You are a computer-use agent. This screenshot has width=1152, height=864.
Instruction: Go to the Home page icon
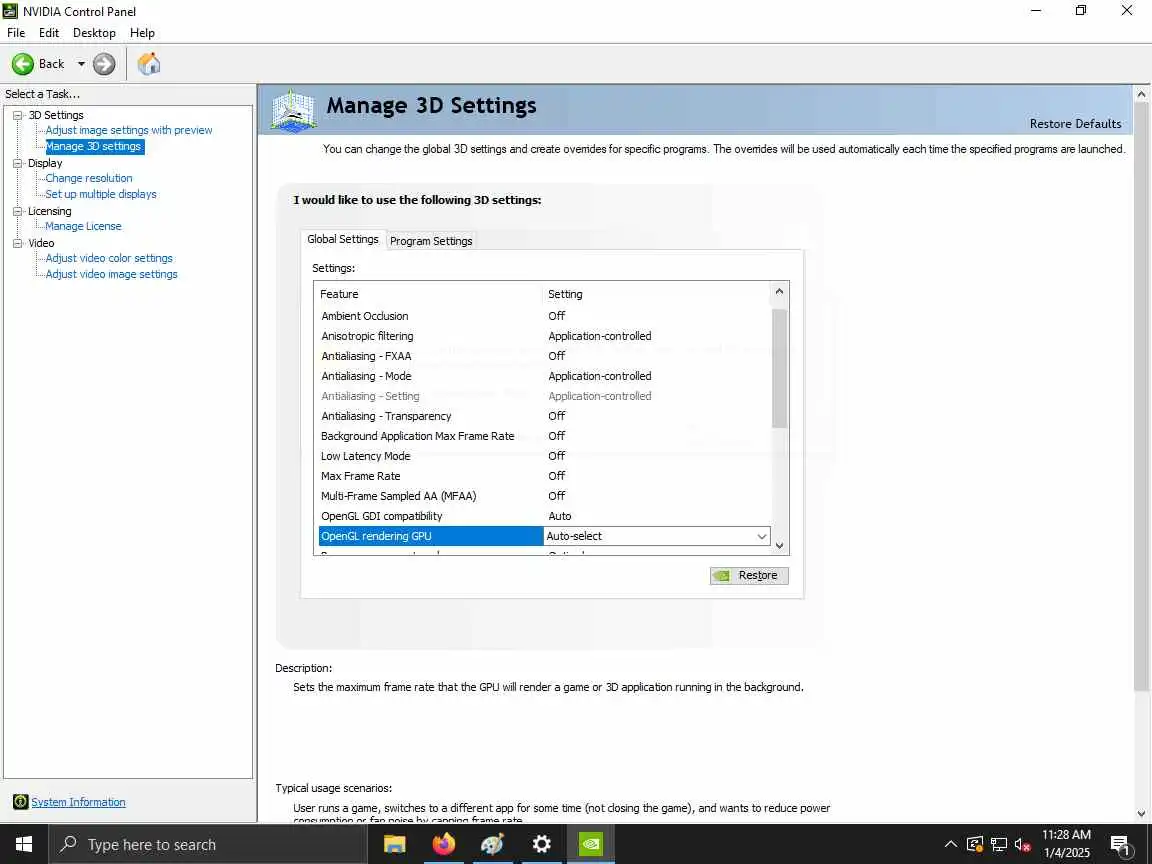pos(148,64)
